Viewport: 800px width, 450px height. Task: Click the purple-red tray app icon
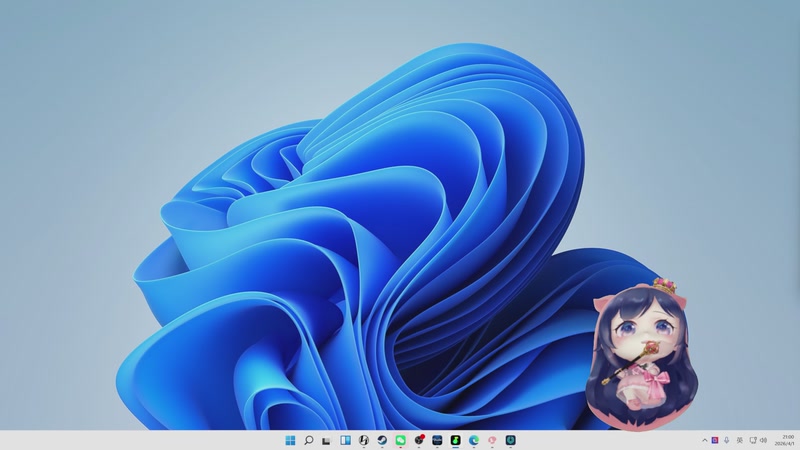(x=715, y=440)
